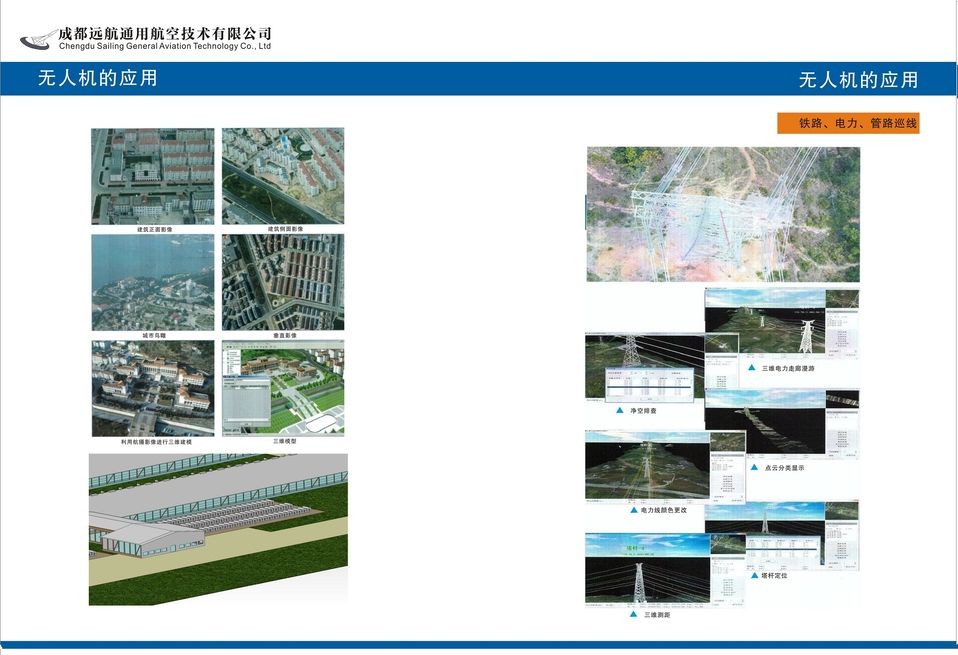Open the 三维测距 screenshot
Viewport: 958px width, 655px height.
click(x=665, y=570)
